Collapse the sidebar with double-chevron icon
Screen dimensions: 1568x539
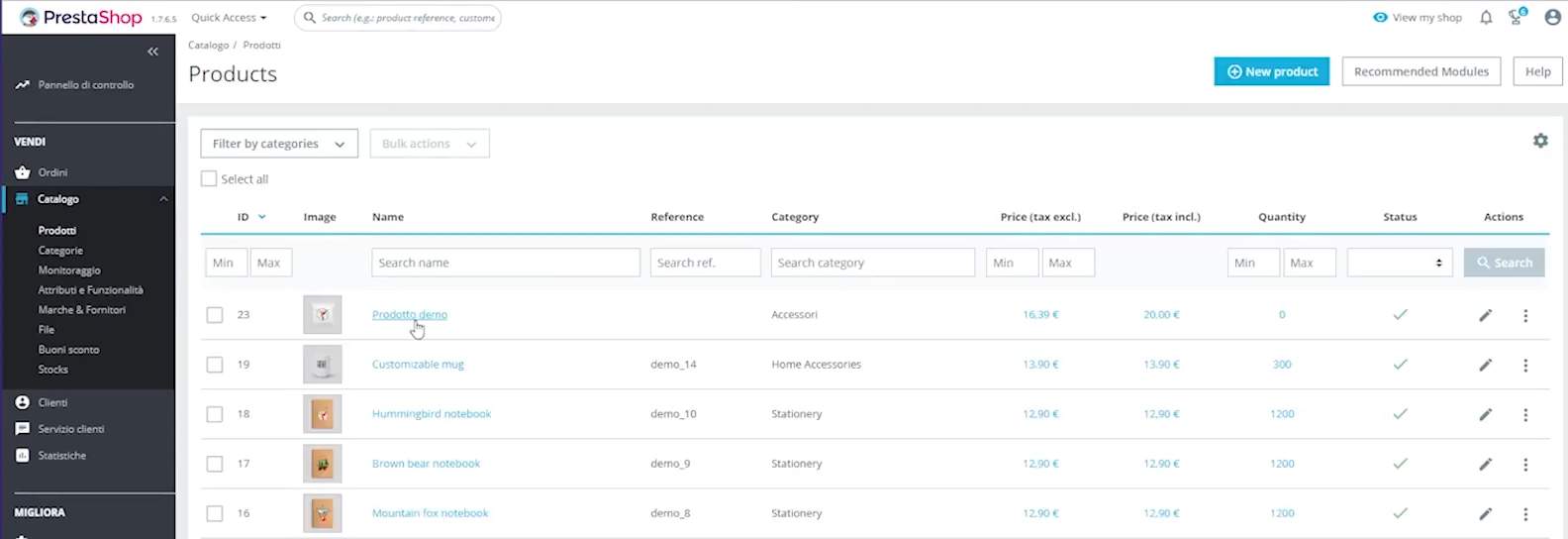coord(152,52)
